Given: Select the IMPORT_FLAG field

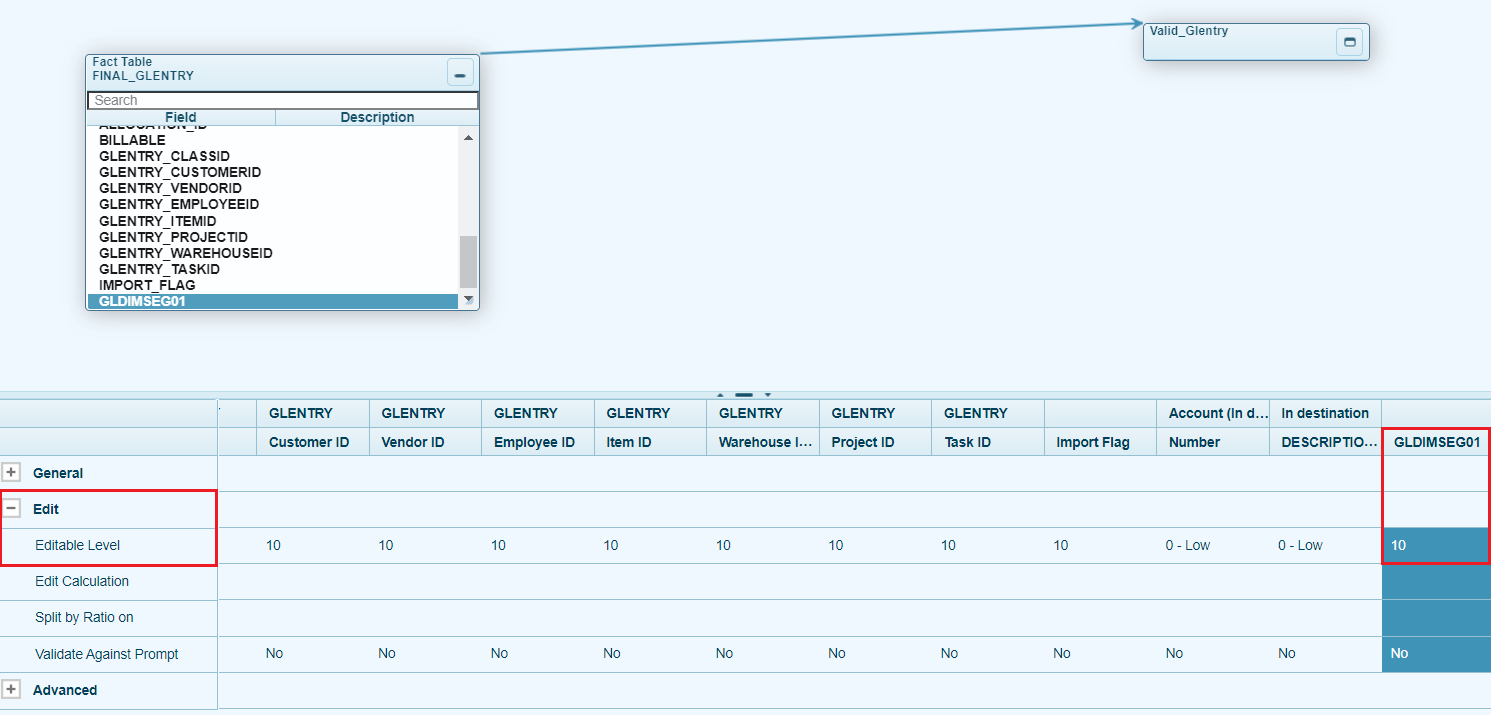Looking at the screenshot, I should click(x=147, y=285).
